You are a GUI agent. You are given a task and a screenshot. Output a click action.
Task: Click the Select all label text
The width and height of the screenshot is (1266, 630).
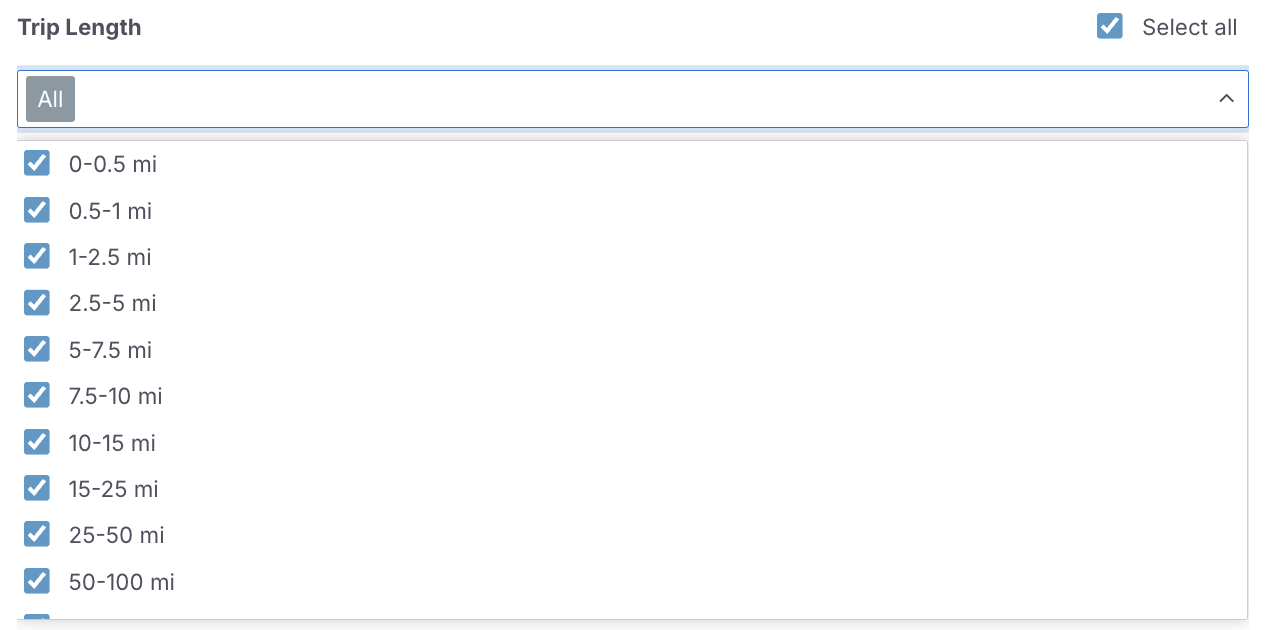pyautogui.click(x=1189, y=28)
